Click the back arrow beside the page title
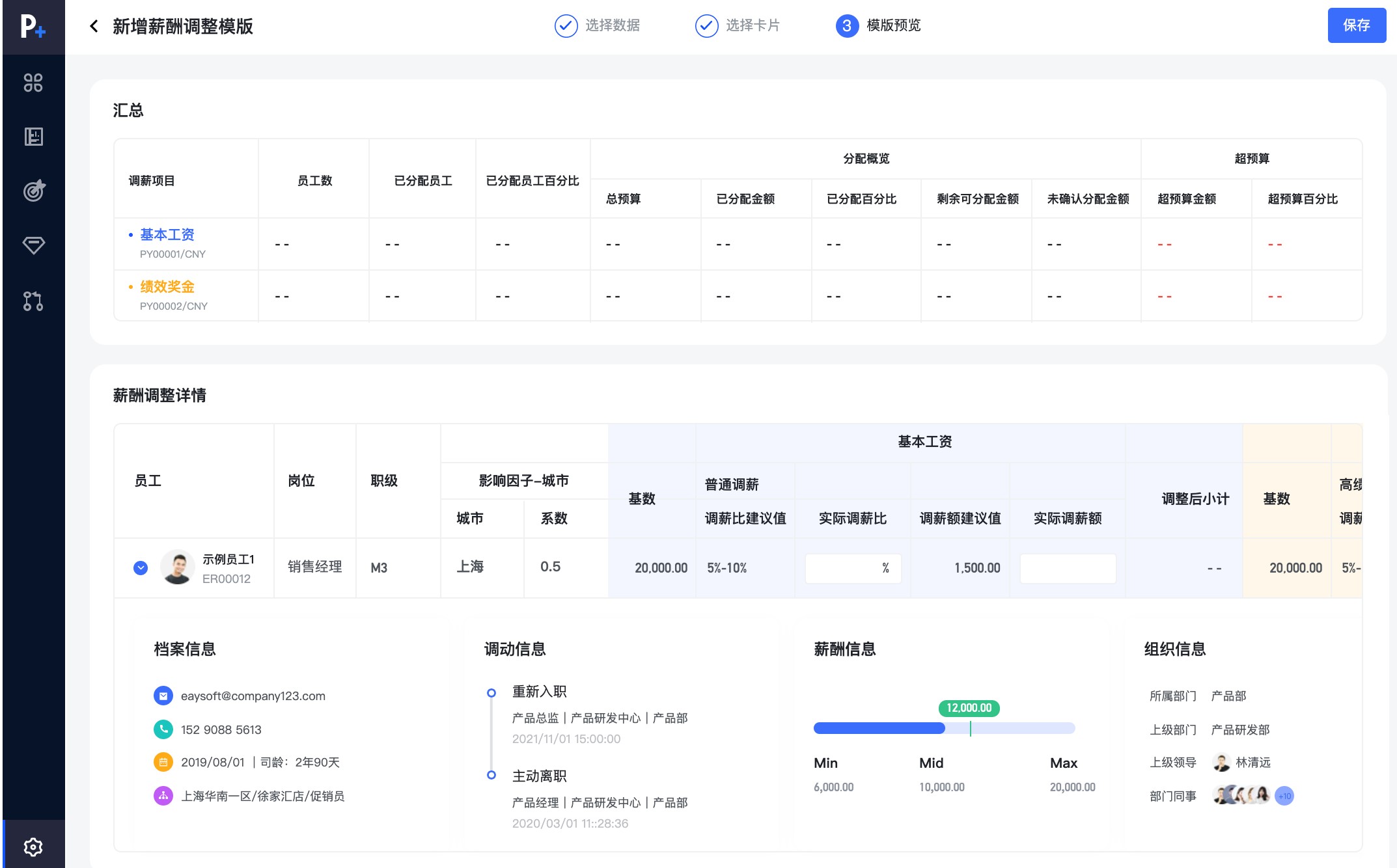 pyautogui.click(x=94, y=26)
